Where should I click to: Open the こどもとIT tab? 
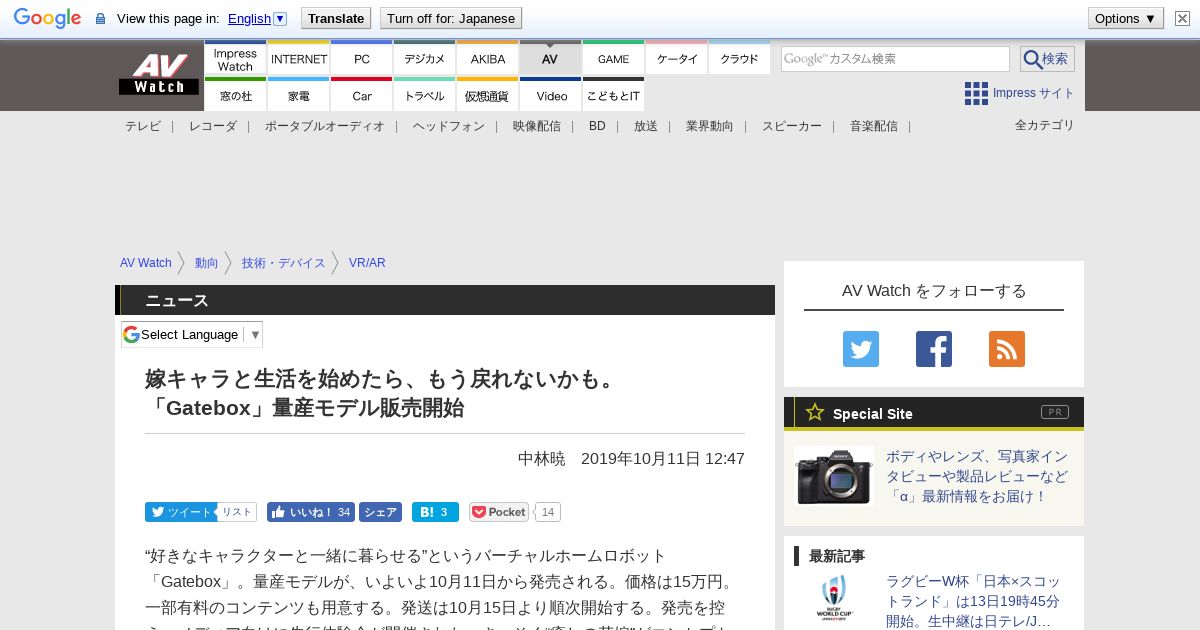pyautogui.click(x=614, y=95)
